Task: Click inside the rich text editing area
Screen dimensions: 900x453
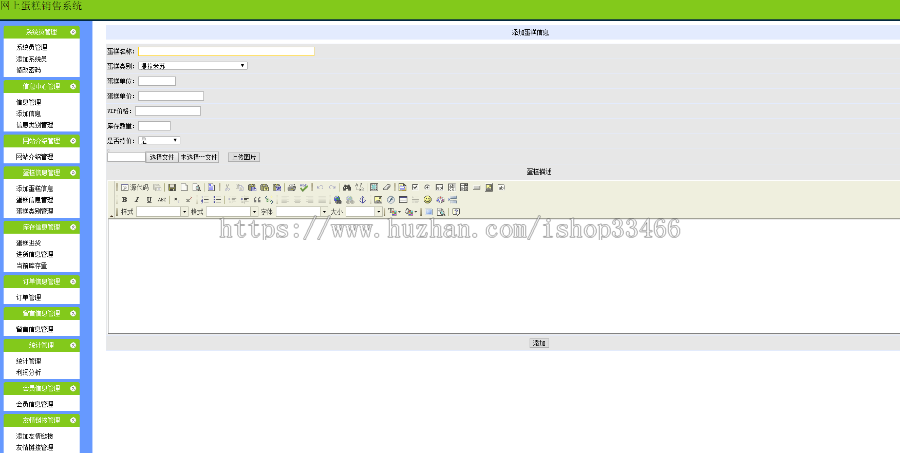Action: pos(504,276)
